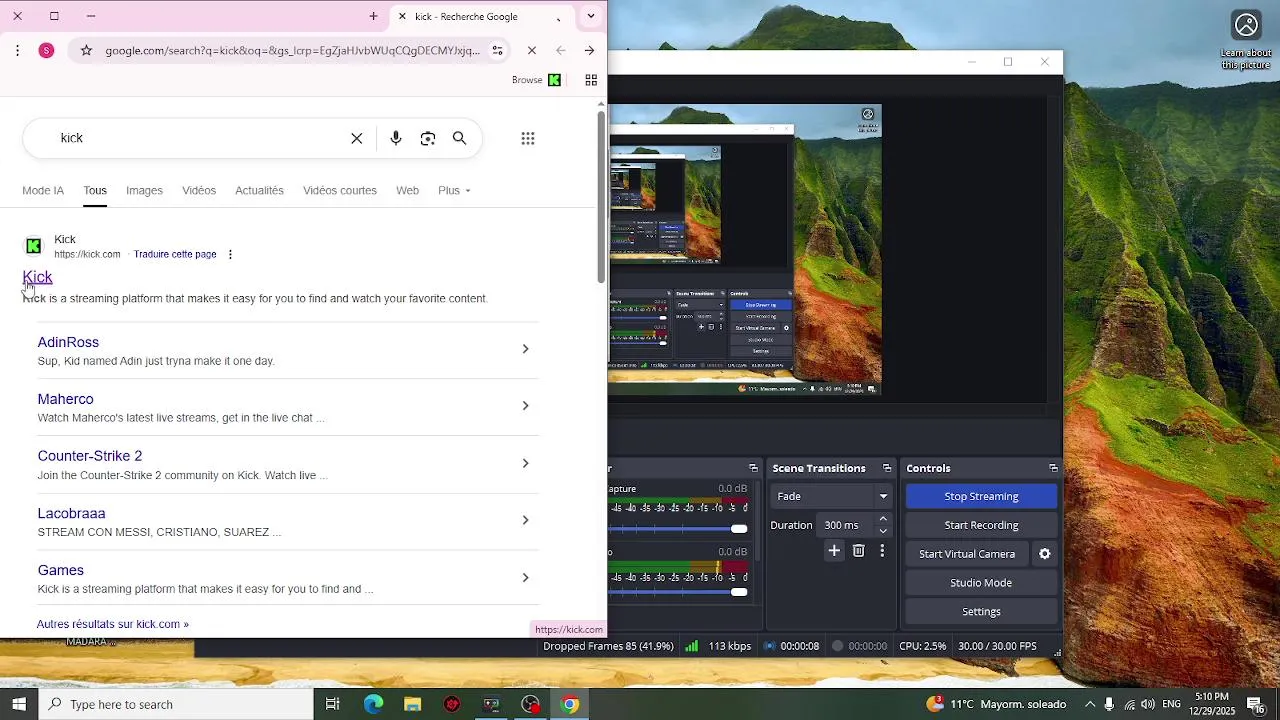The width and height of the screenshot is (1280, 720).
Task: Open the Chrome apps grid shortcut
Action: click(x=591, y=80)
